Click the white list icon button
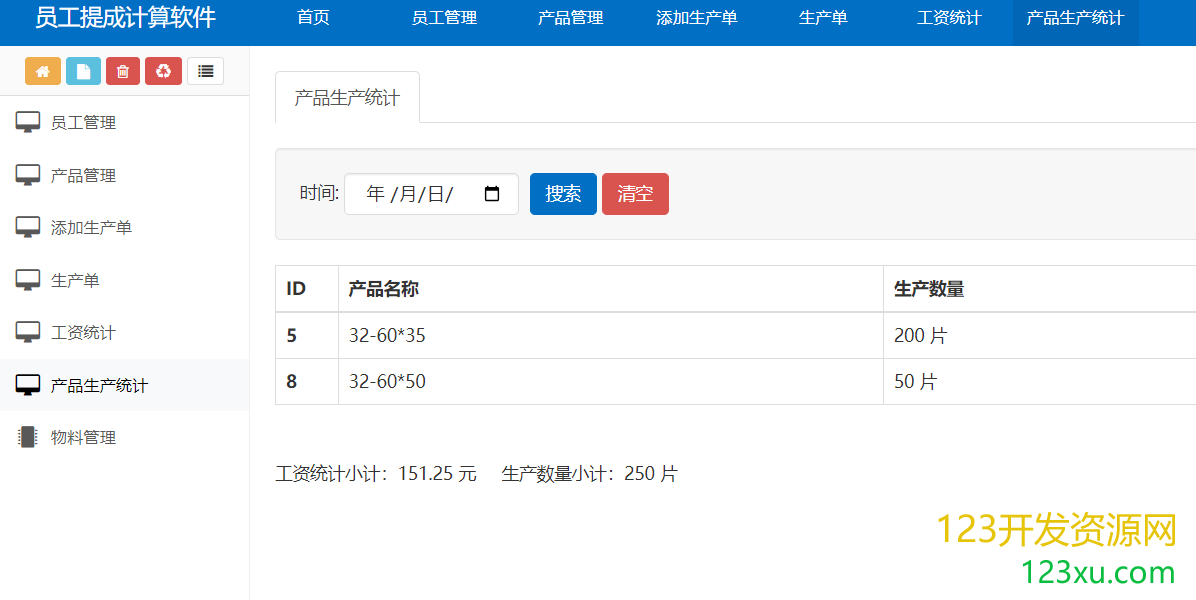1196x600 pixels. coord(205,71)
